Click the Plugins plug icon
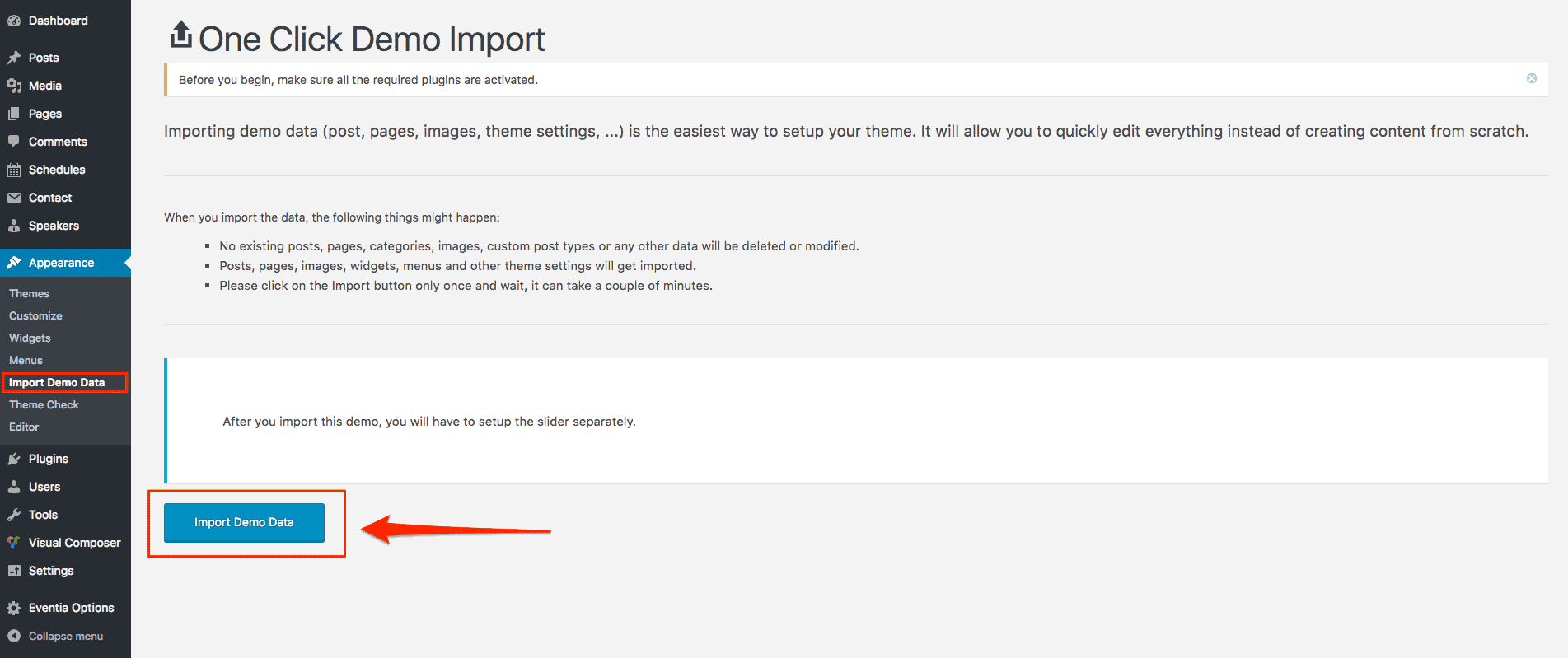Image resolution: width=1568 pixels, height=658 pixels. click(x=14, y=459)
